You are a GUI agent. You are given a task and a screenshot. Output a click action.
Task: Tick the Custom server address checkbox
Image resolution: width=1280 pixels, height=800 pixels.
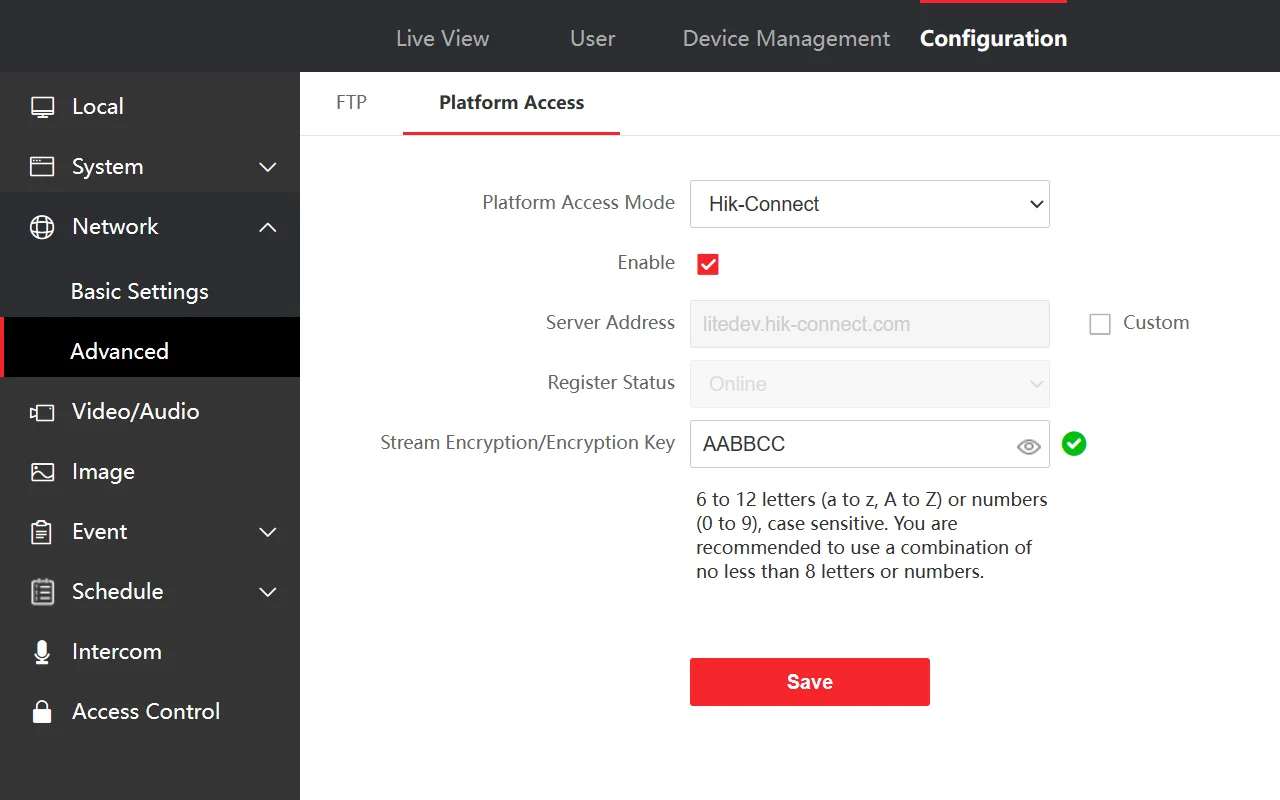(1100, 324)
